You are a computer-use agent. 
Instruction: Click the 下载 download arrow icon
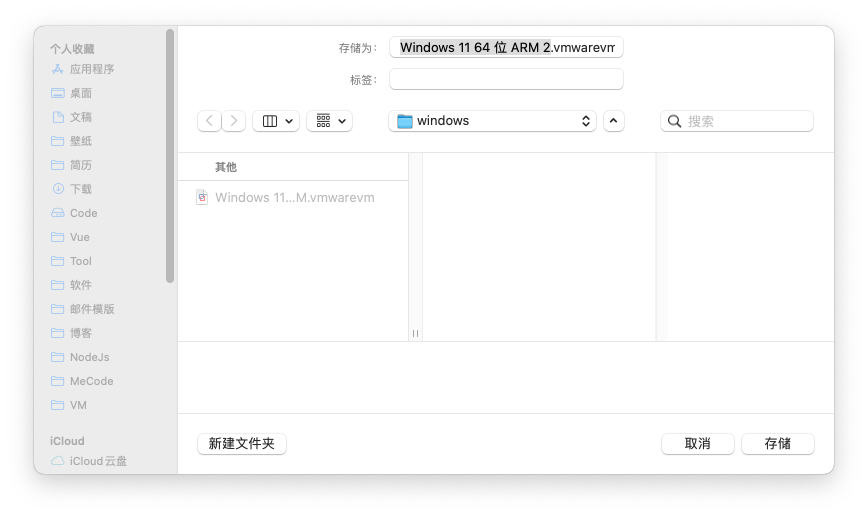pyautogui.click(x=58, y=189)
